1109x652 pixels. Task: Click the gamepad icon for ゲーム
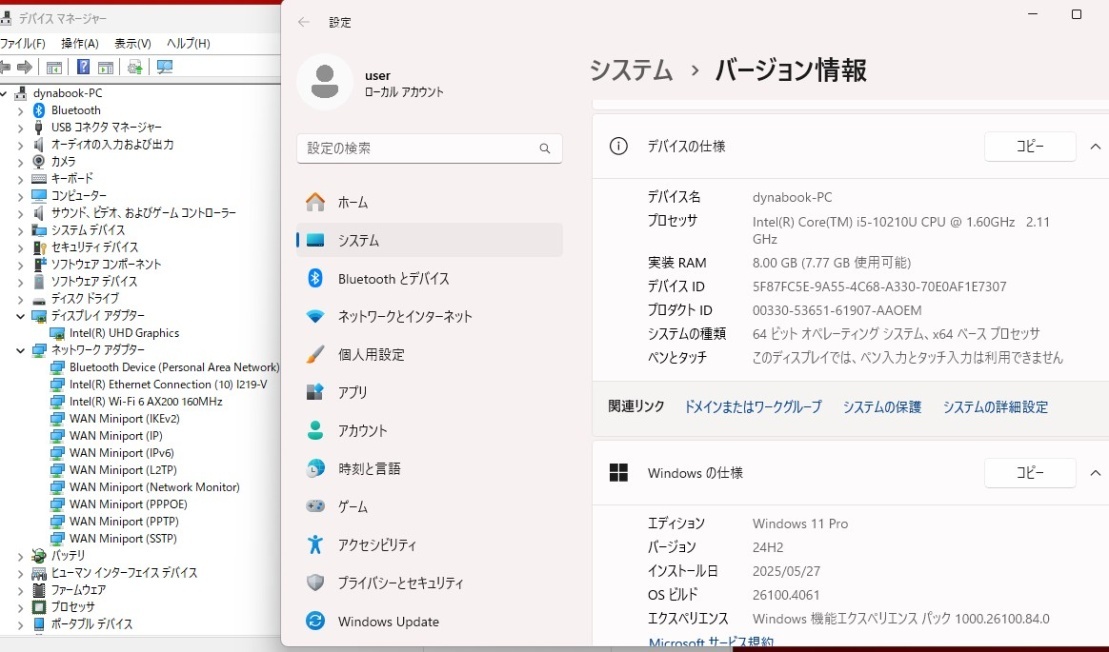(315, 506)
